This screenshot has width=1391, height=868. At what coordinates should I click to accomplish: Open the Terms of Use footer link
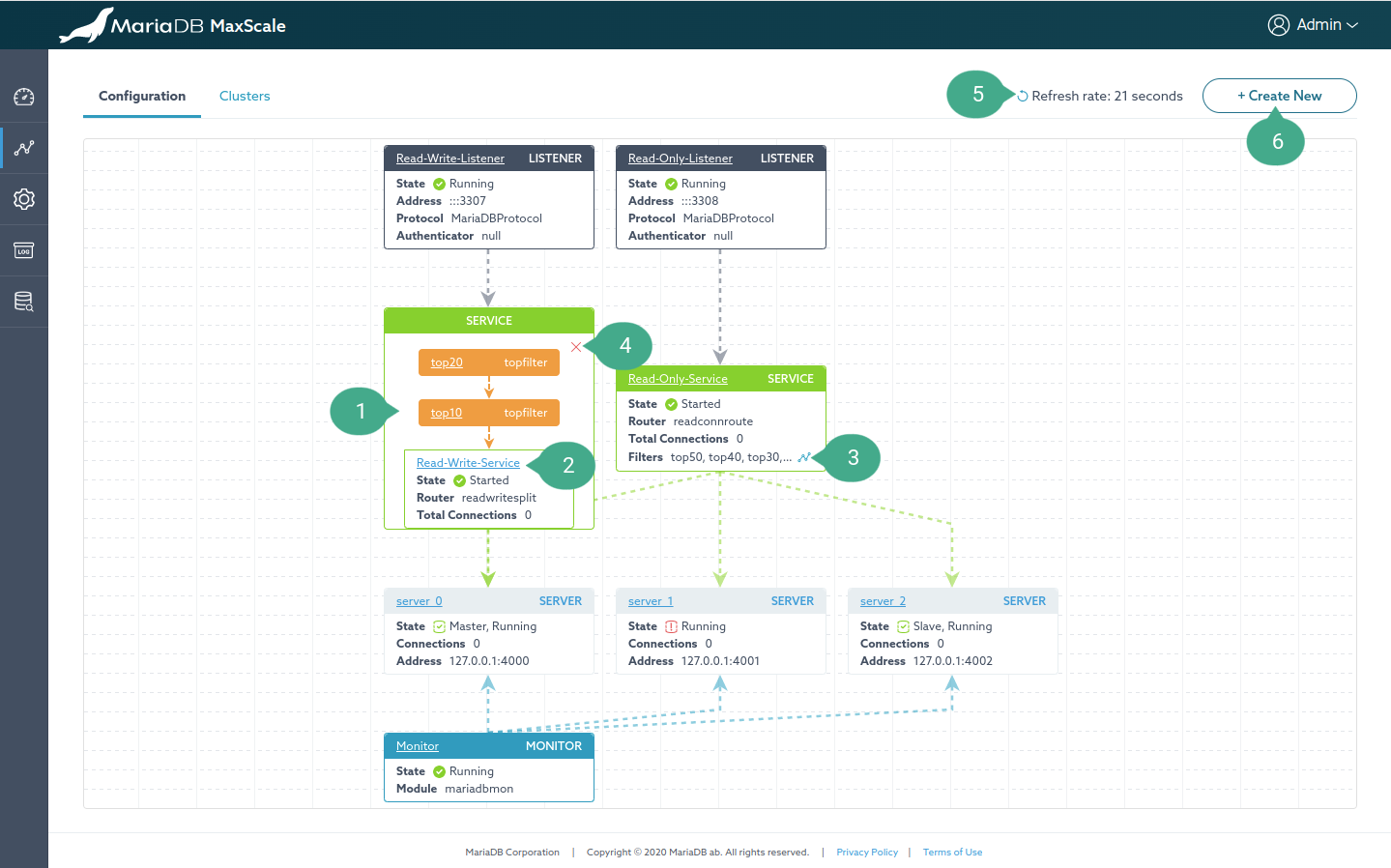tap(952, 853)
